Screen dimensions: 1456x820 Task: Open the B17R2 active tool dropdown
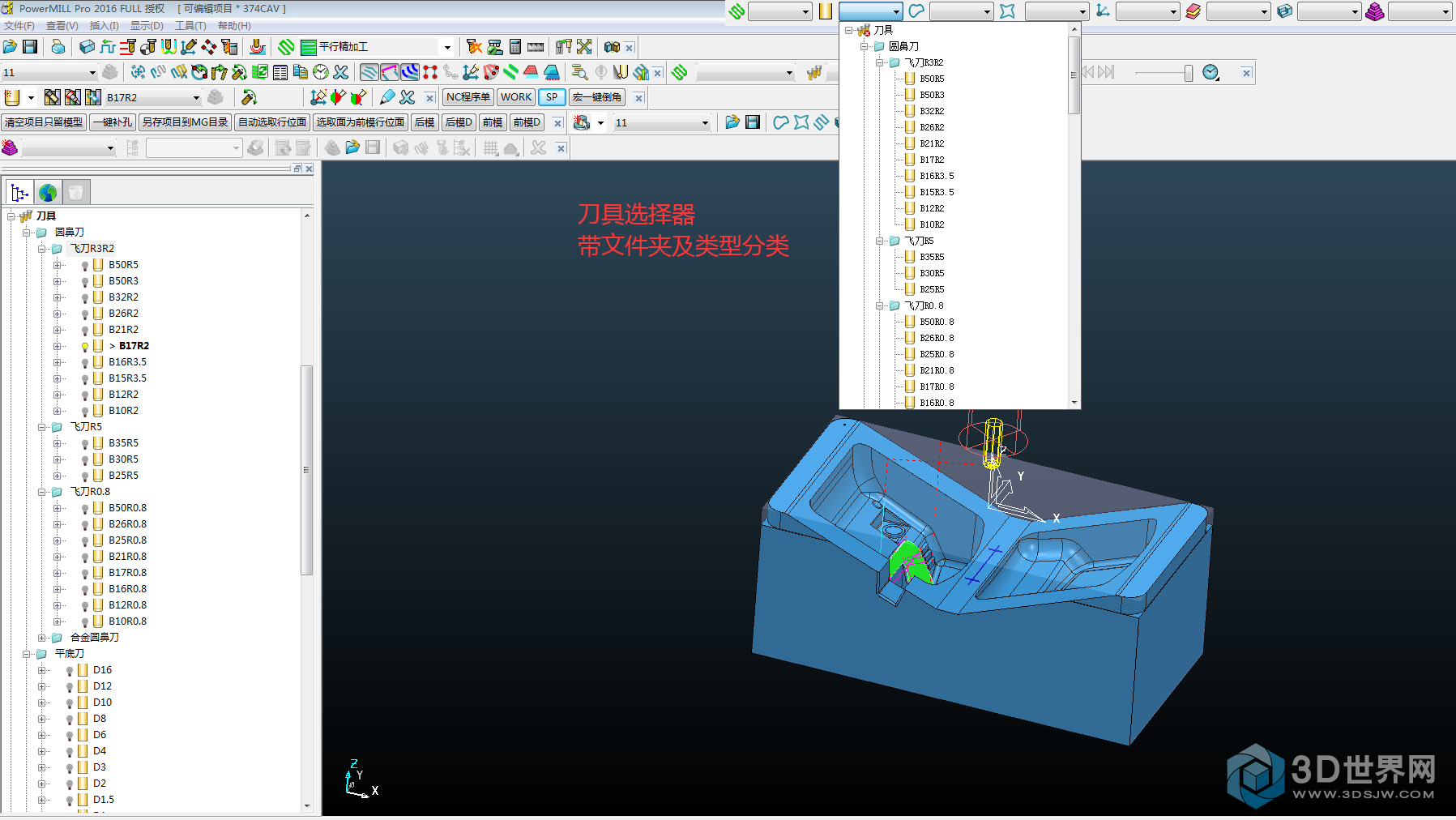(196, 97)
